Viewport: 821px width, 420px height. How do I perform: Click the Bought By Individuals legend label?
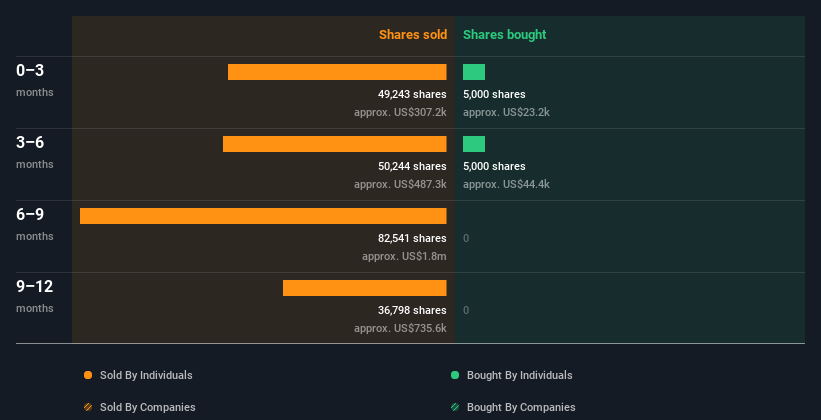point(519,375)
